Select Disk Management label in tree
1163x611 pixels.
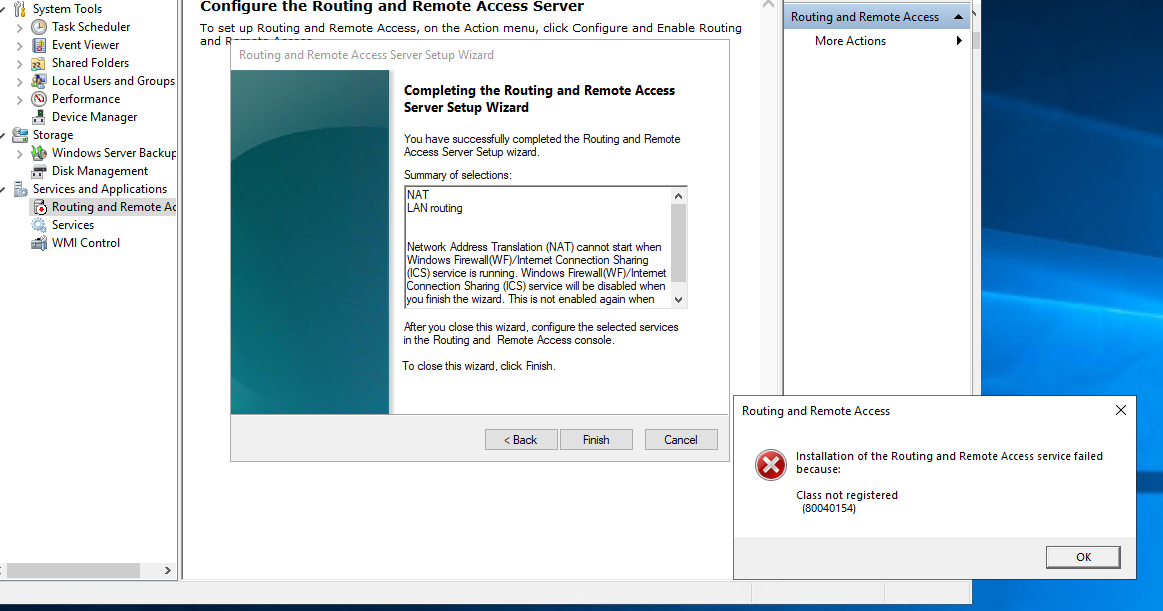click(99, 171)
